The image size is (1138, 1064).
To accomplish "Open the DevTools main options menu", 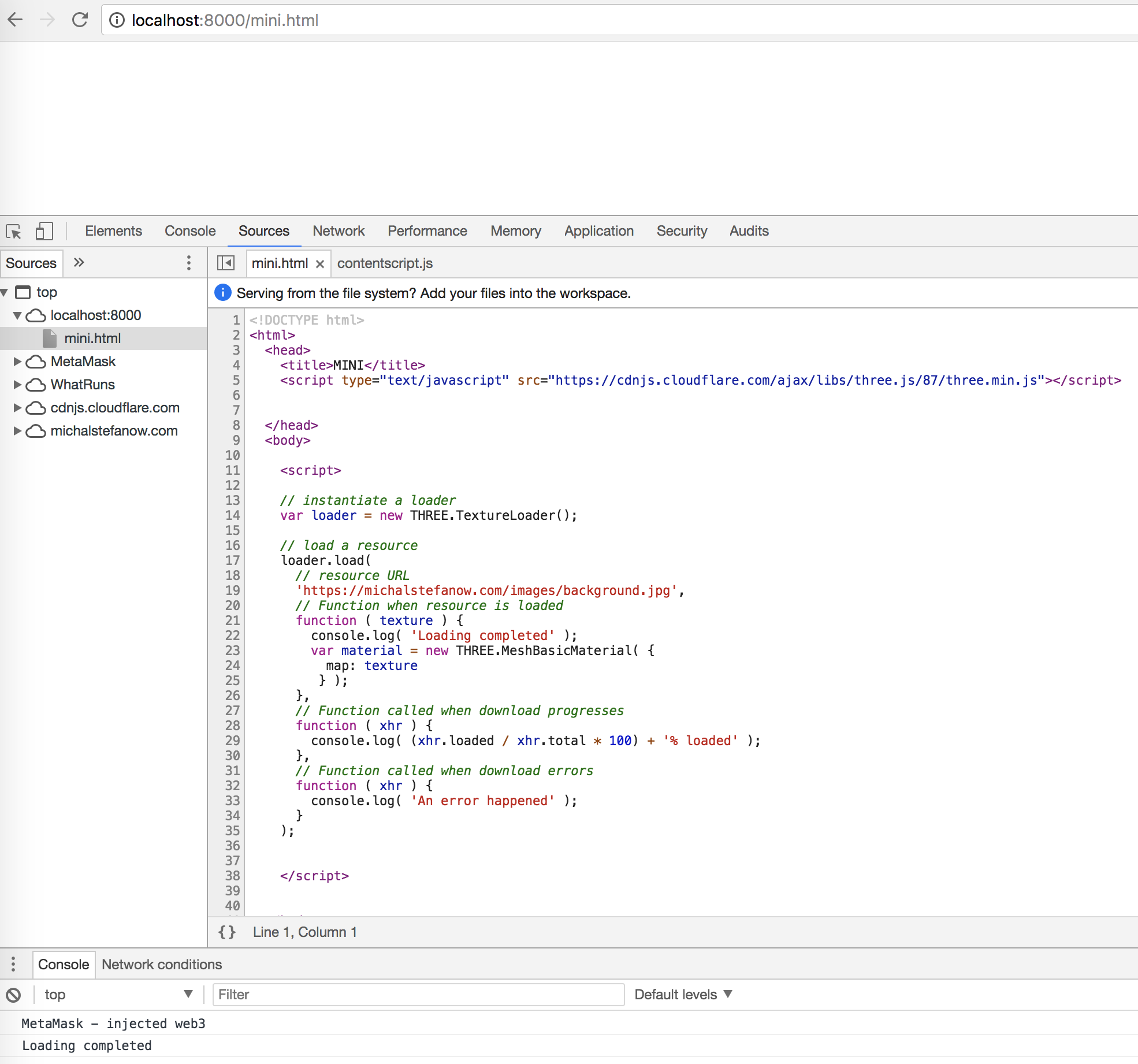I will coord(188,263).
